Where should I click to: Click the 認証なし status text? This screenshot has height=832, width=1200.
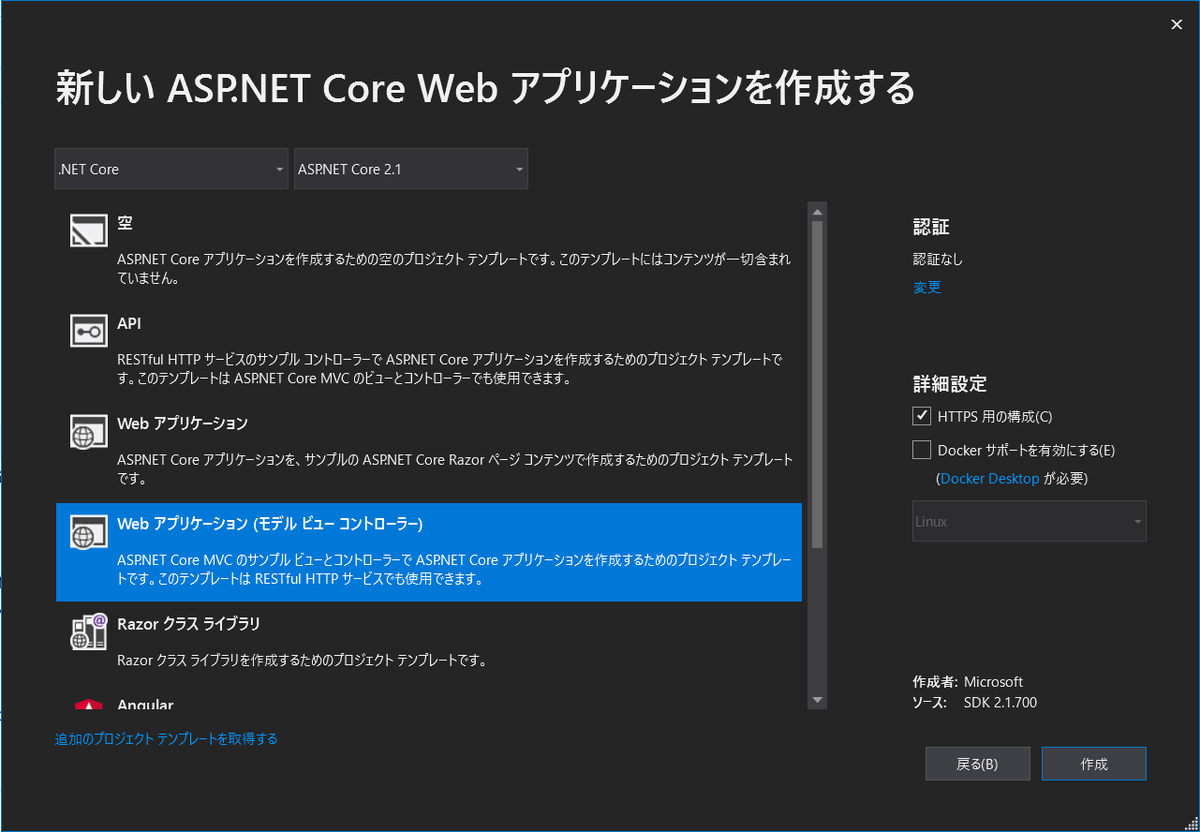tap(938, 259)
